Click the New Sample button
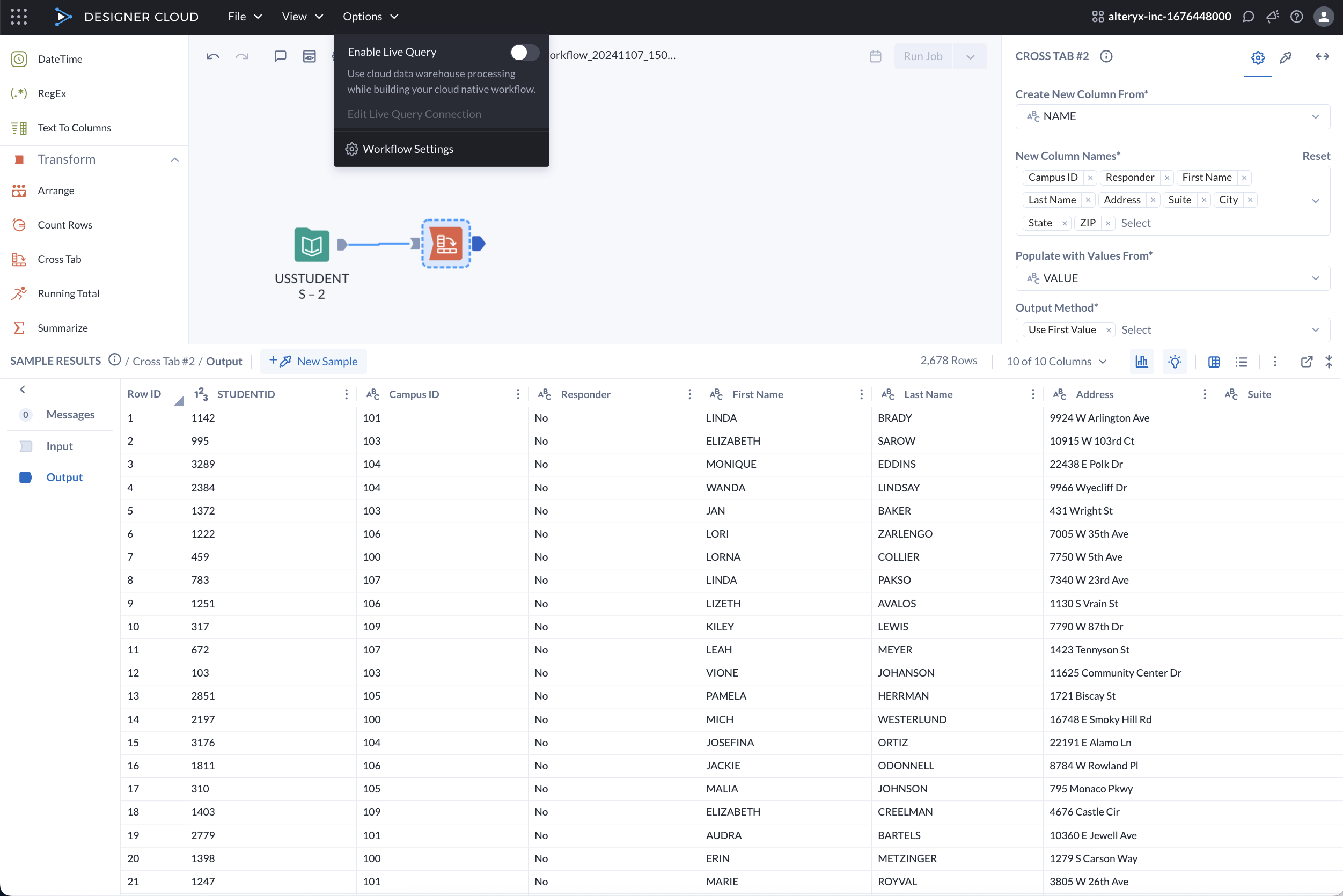The image size is (1343, 896). [313, 361]
